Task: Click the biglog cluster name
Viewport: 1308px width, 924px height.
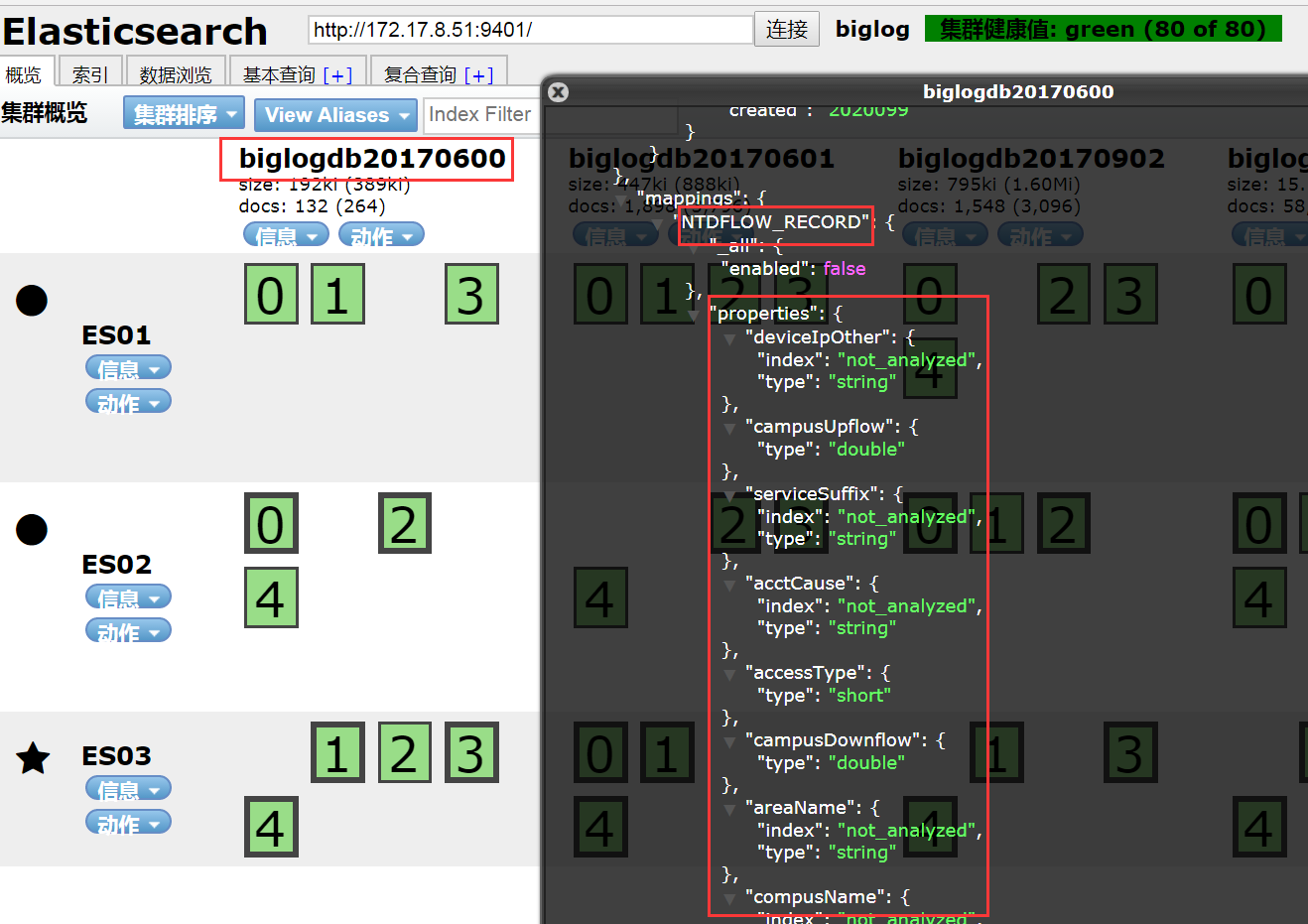Action: pyautogui.click(x=872, y=29)
